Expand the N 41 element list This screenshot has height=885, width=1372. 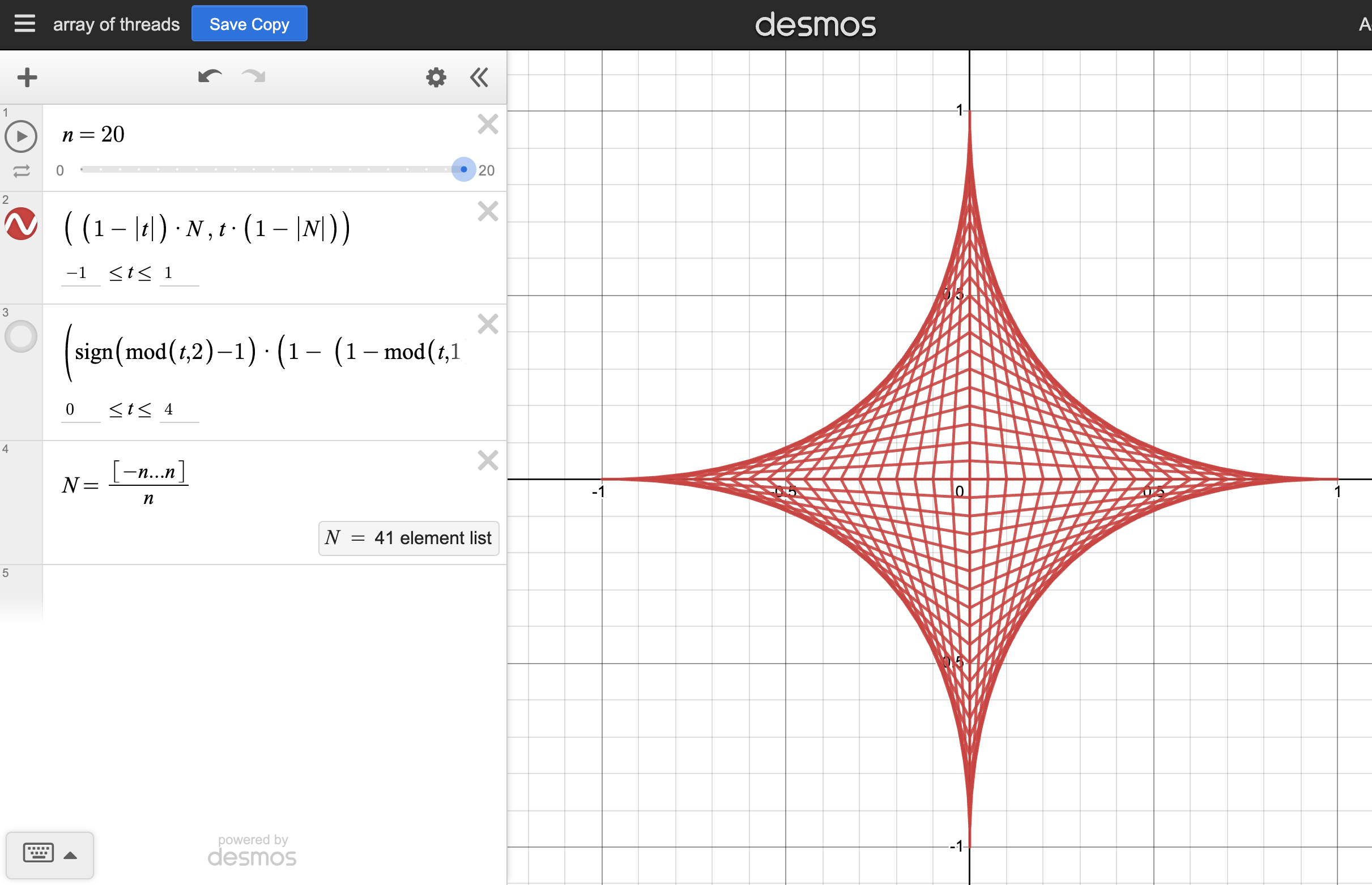(x=408, y=538)
